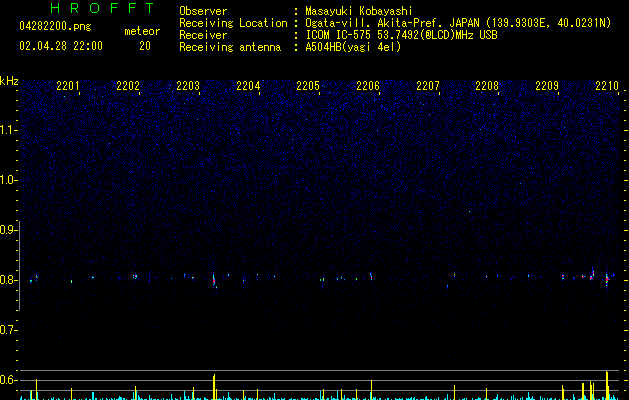Select observer name Masayuki Kobayashi

pos(359,11)
